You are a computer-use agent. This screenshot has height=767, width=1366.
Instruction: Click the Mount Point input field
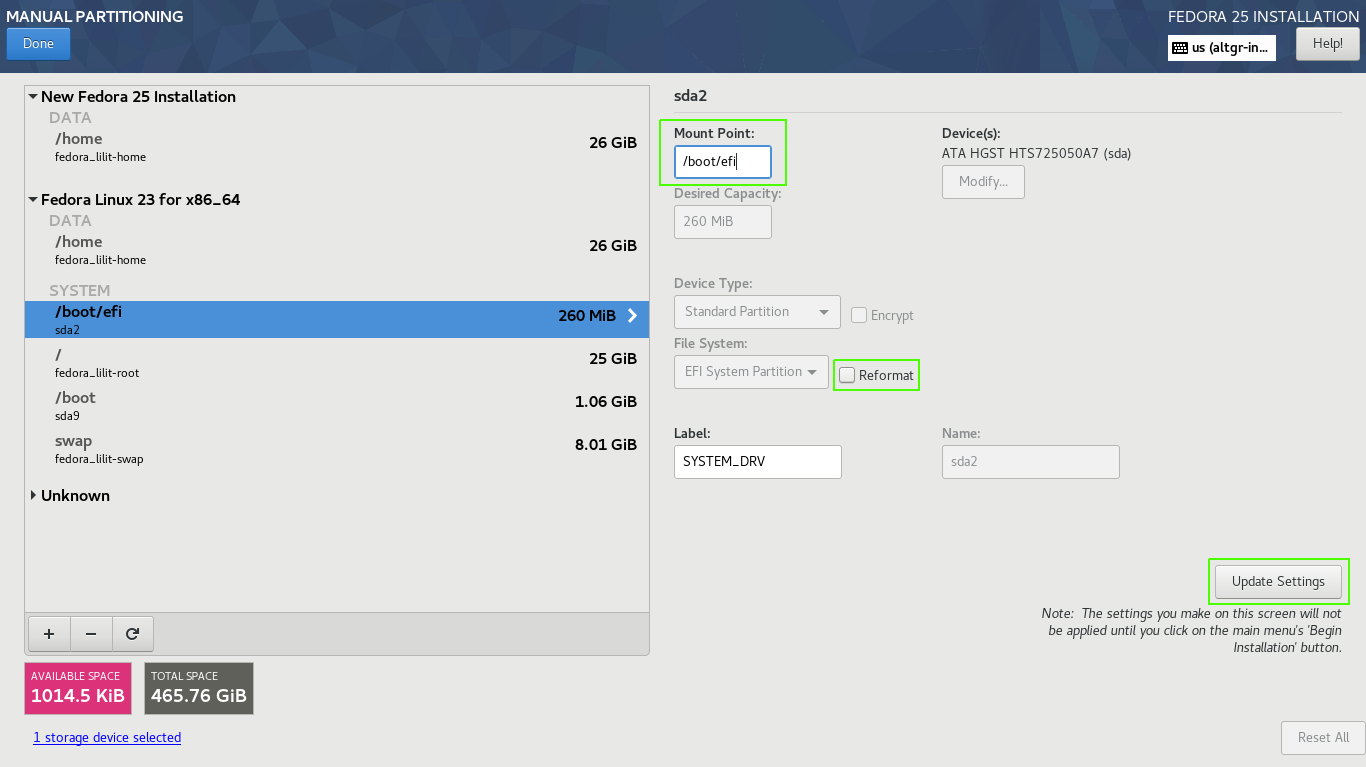(x=723, y=162)
